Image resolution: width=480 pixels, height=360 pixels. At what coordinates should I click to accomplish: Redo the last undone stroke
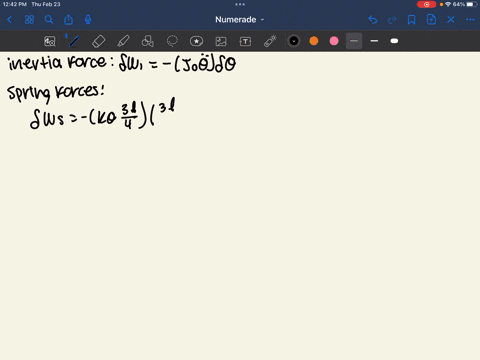click(392, 20)
